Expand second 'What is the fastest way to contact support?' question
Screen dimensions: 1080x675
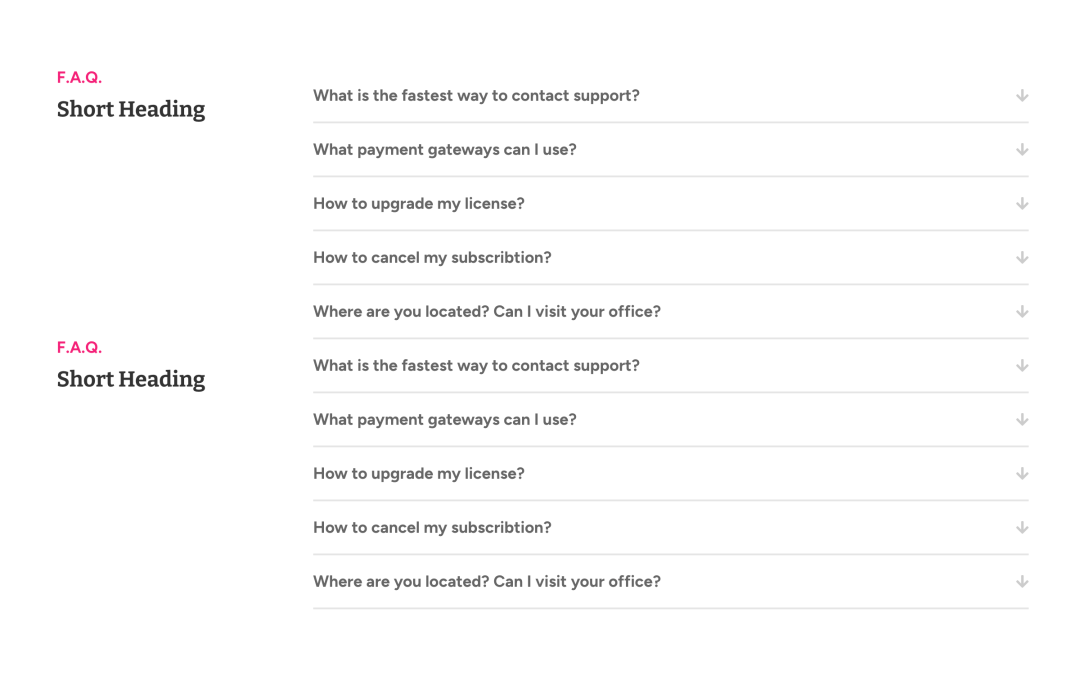coord(671,366)
